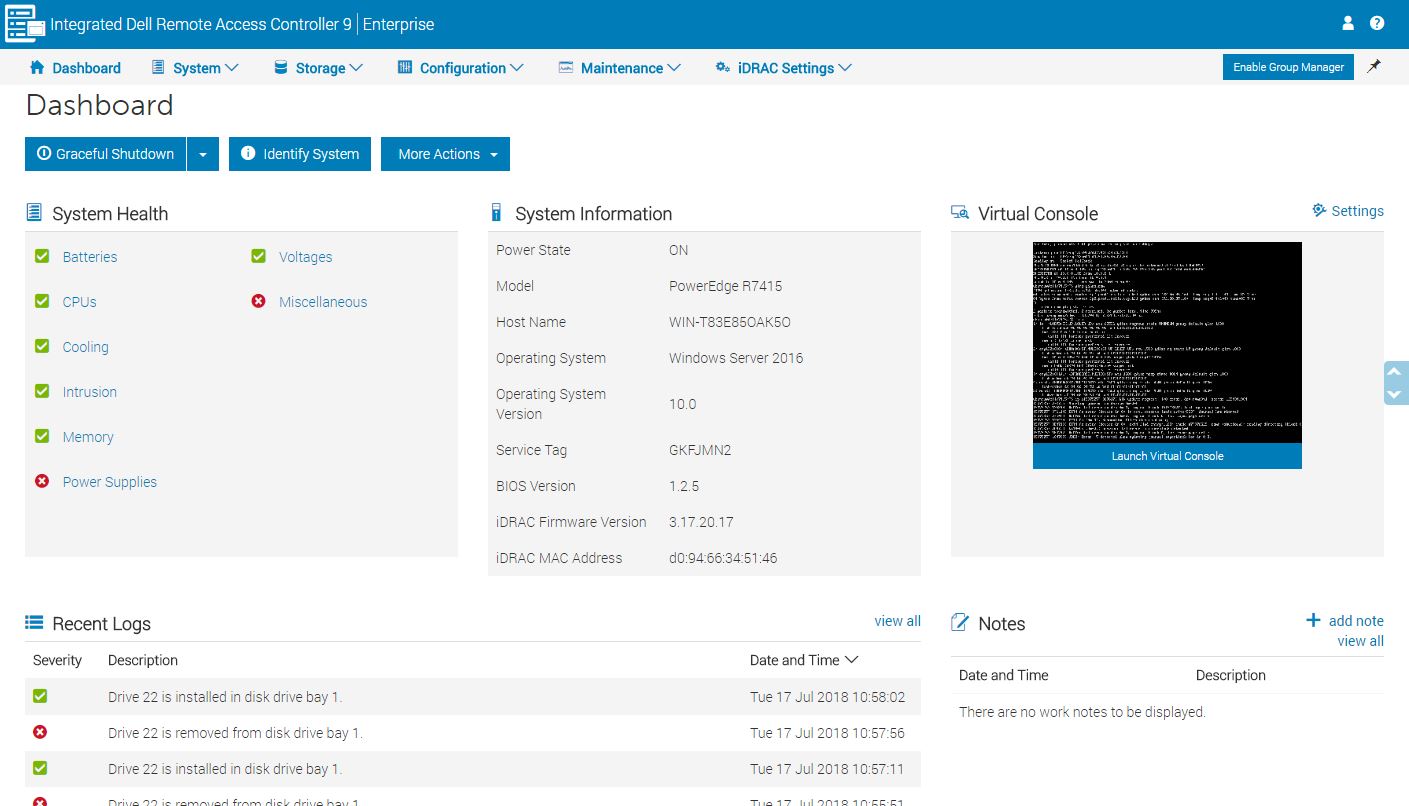Viewport: 1409px width, 806px height.
Task: Click the add note plus icon
Action: 1312,619
